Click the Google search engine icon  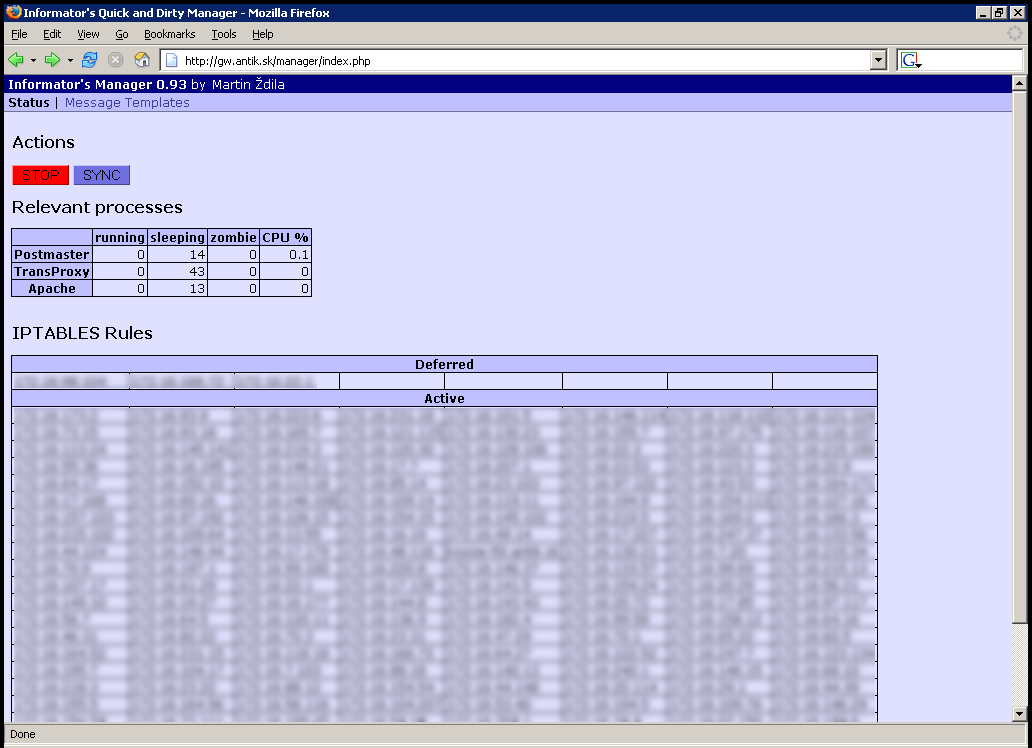click(910, 61)
